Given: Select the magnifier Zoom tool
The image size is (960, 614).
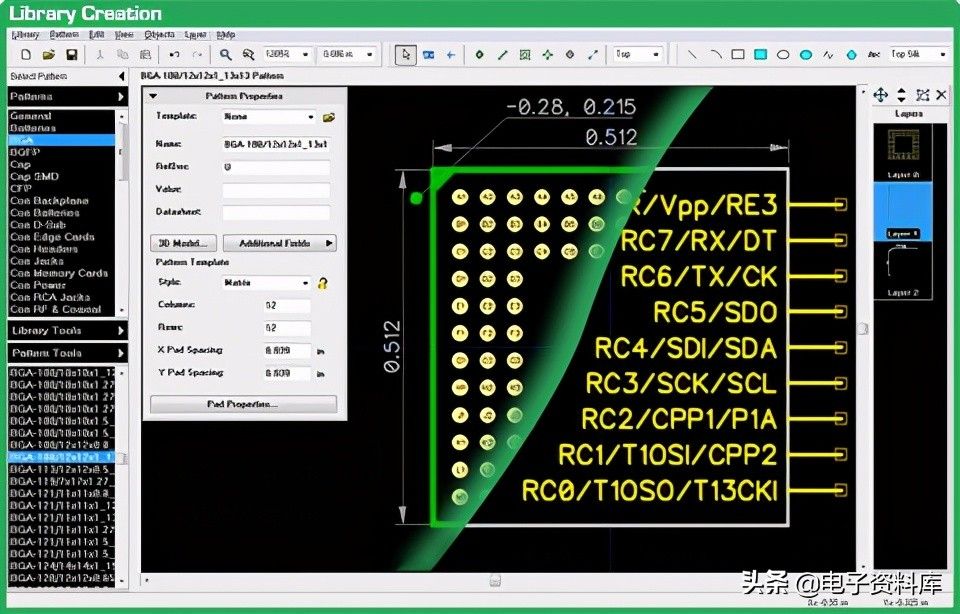Looking at the screenshot, I should pos(226,55).
